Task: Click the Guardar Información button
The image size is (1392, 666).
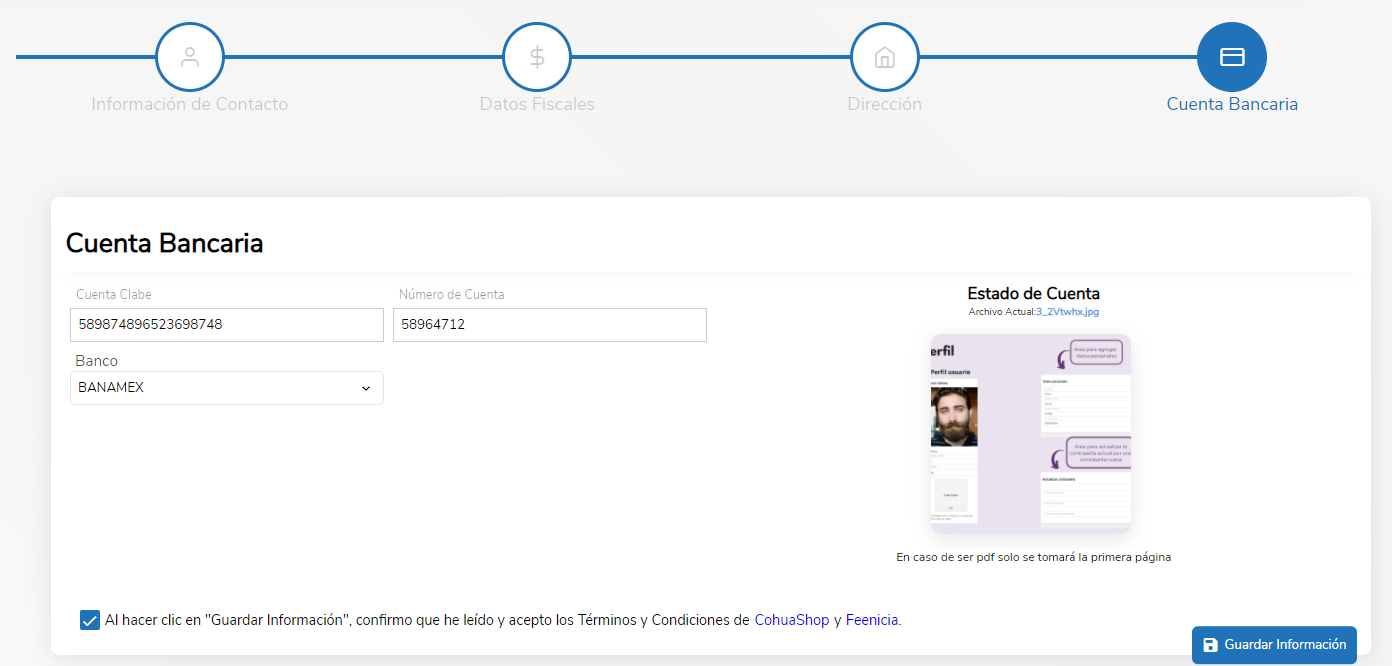Action: [1274, 645]
